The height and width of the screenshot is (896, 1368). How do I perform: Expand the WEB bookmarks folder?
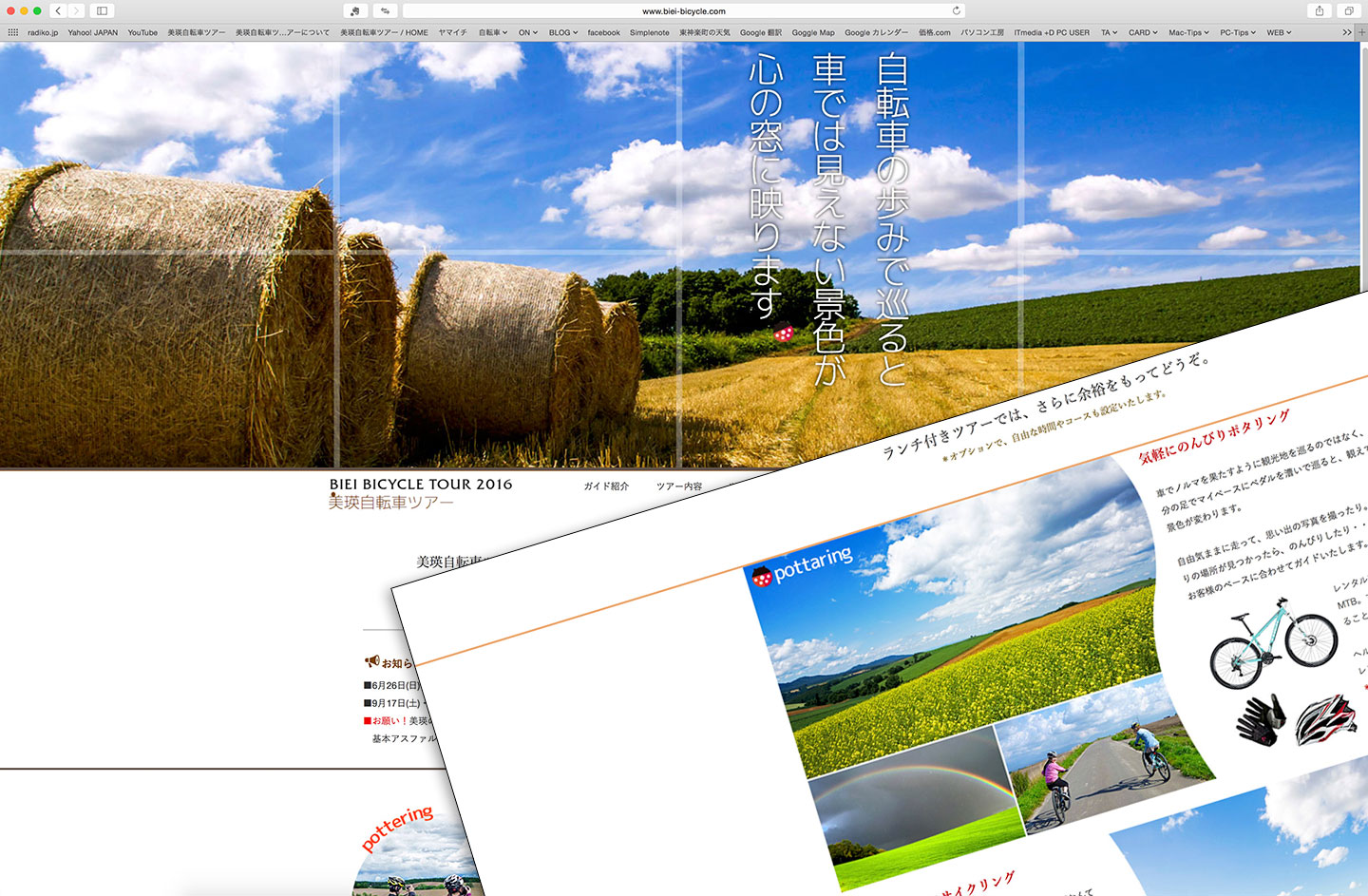pos(1279,32)
